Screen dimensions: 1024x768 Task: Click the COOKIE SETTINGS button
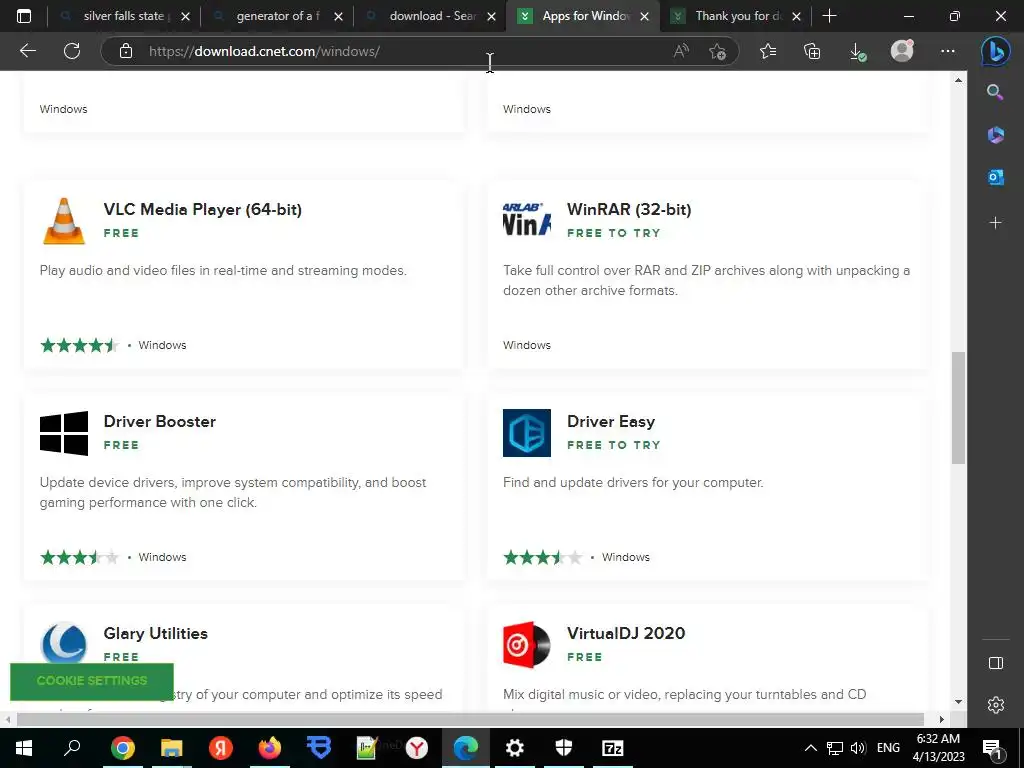tap(92, 680)
